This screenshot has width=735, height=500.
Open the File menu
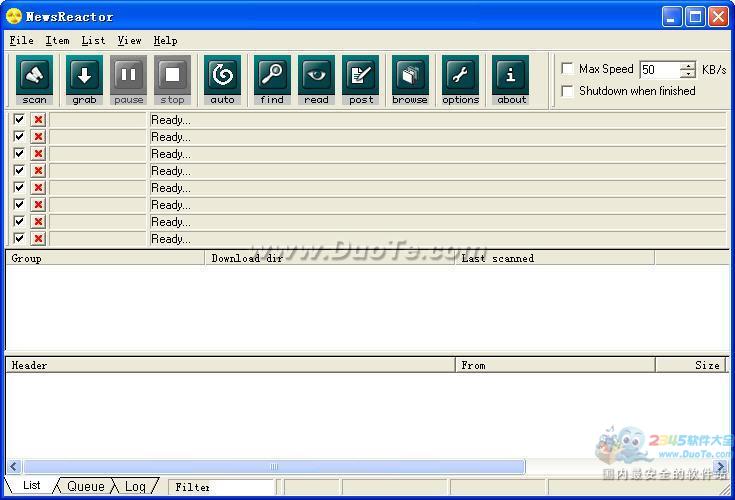22,41
